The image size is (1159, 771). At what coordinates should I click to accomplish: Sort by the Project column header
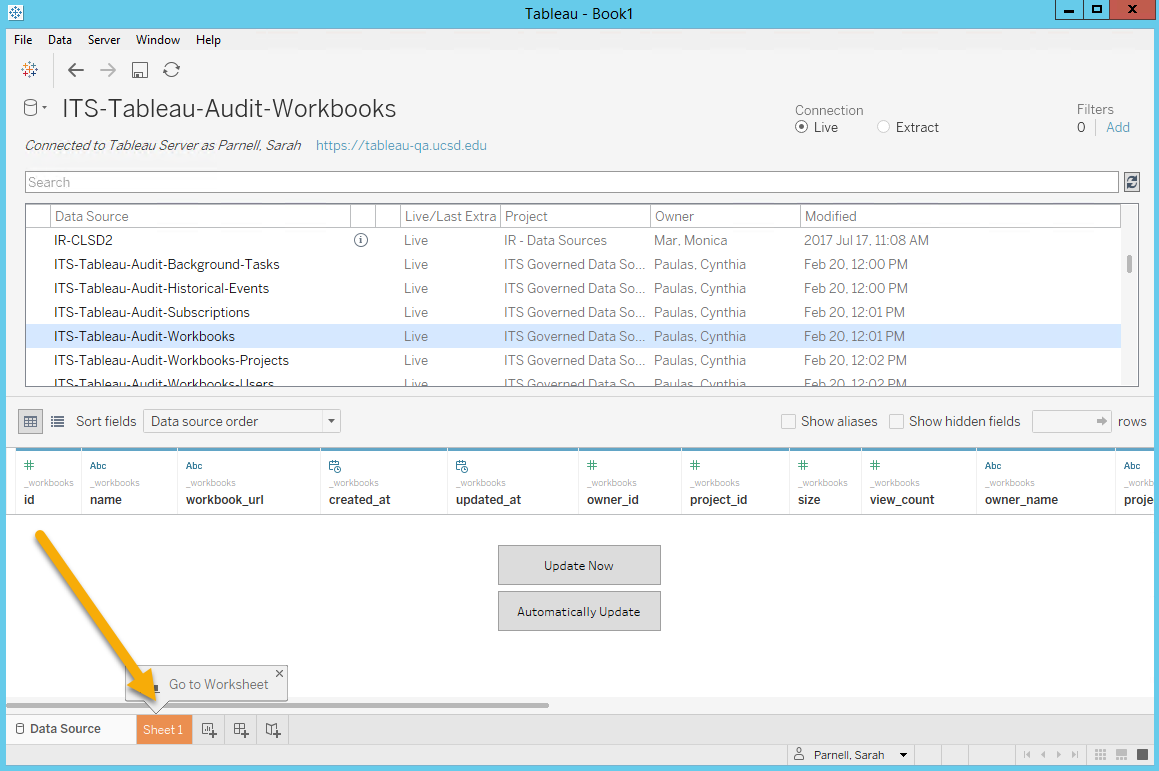(575, 217)
